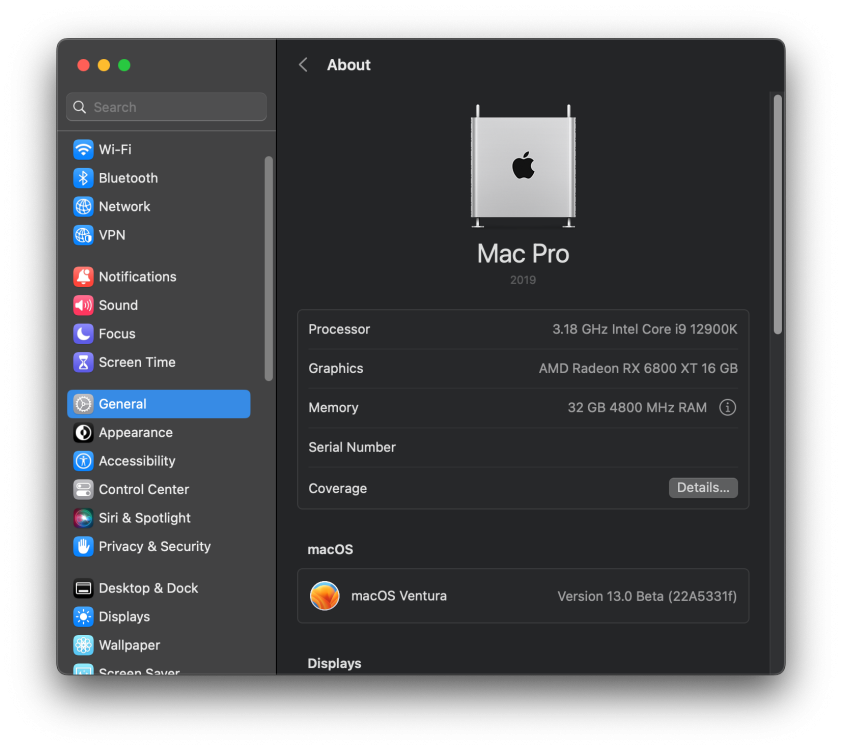Click 'Version 13.0 Beta (22A5331f)' text
Viewport: 842px width, 750px height.
pyautogui.click(x=647, y=596)
